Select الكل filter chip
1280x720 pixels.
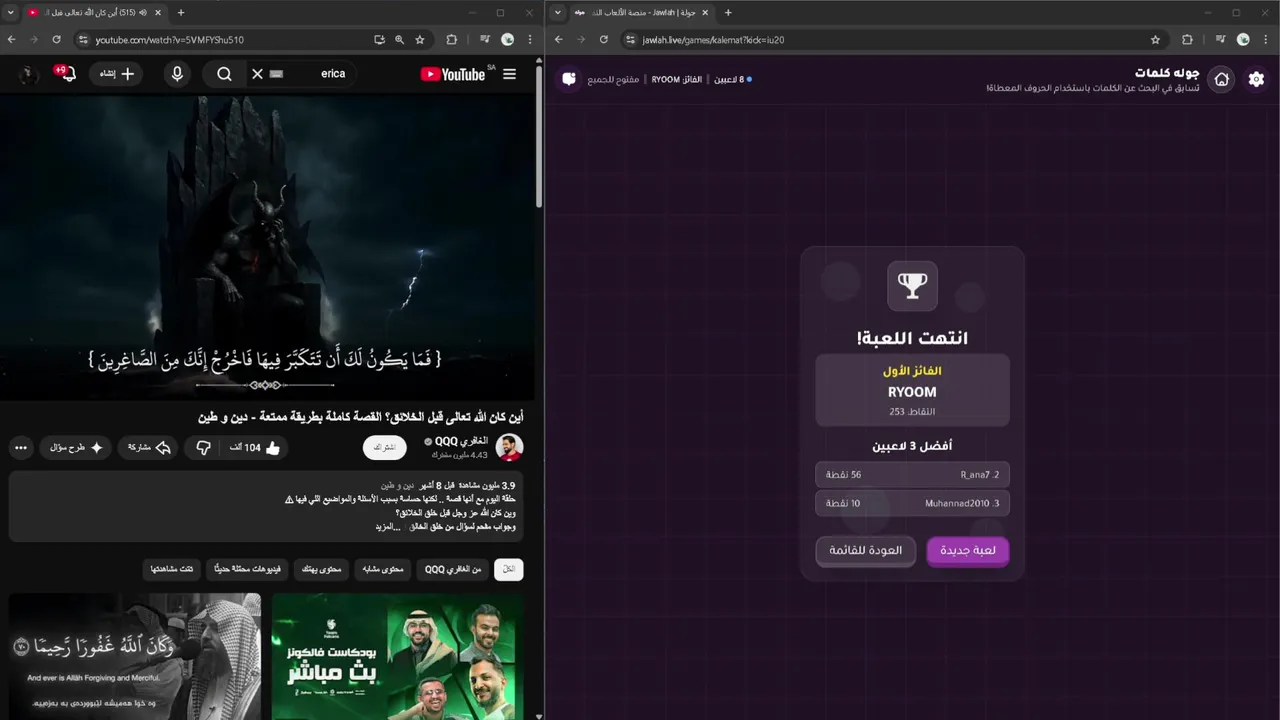[509, 569]
